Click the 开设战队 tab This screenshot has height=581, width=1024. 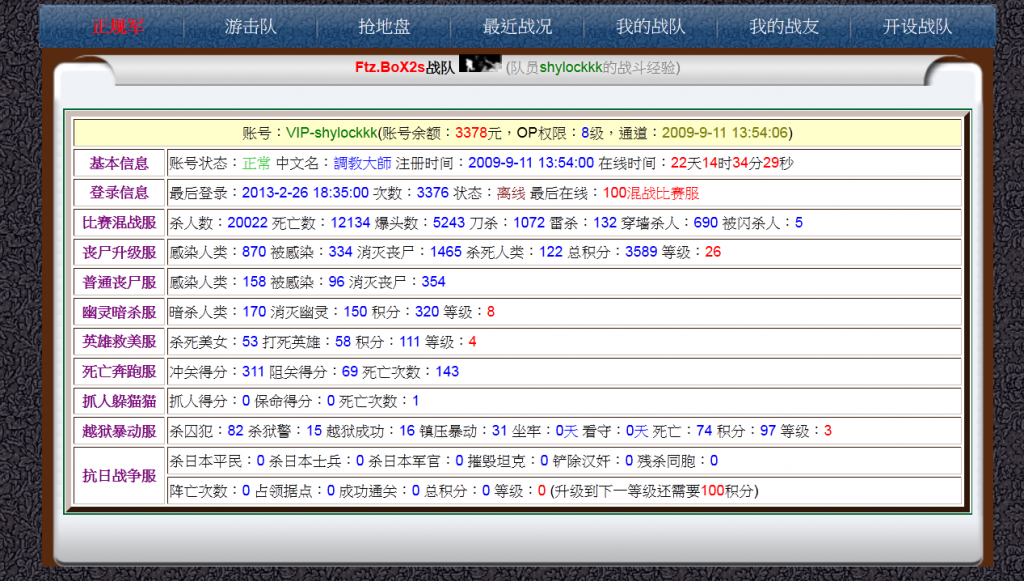tap(917, 27)
